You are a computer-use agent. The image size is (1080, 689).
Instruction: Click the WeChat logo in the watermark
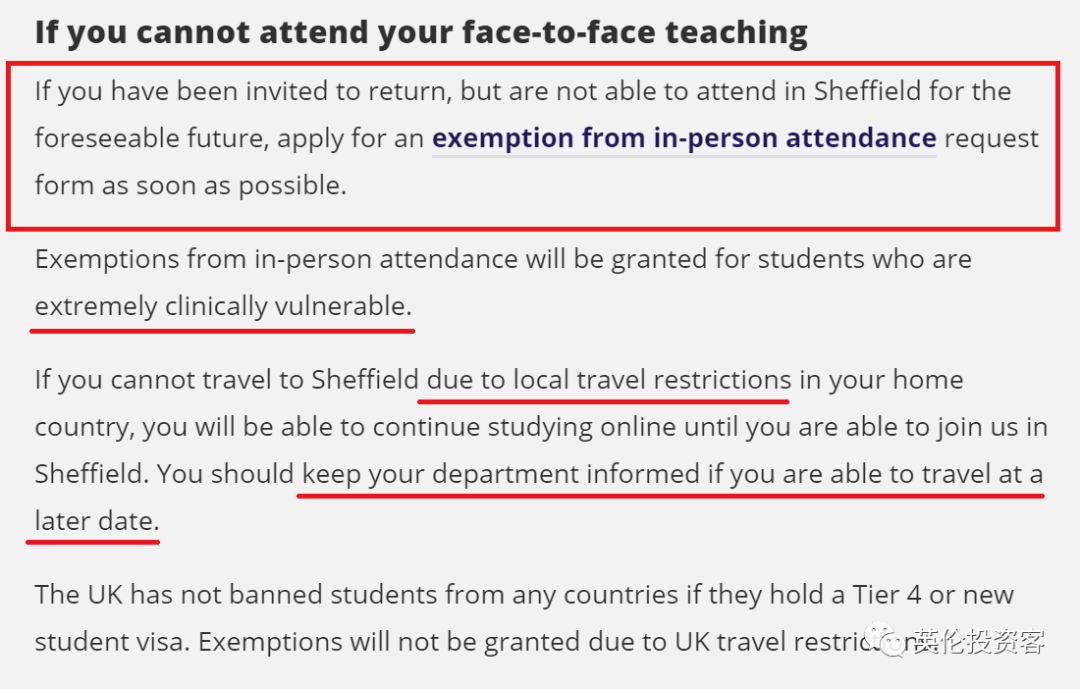tap(884, 640)
